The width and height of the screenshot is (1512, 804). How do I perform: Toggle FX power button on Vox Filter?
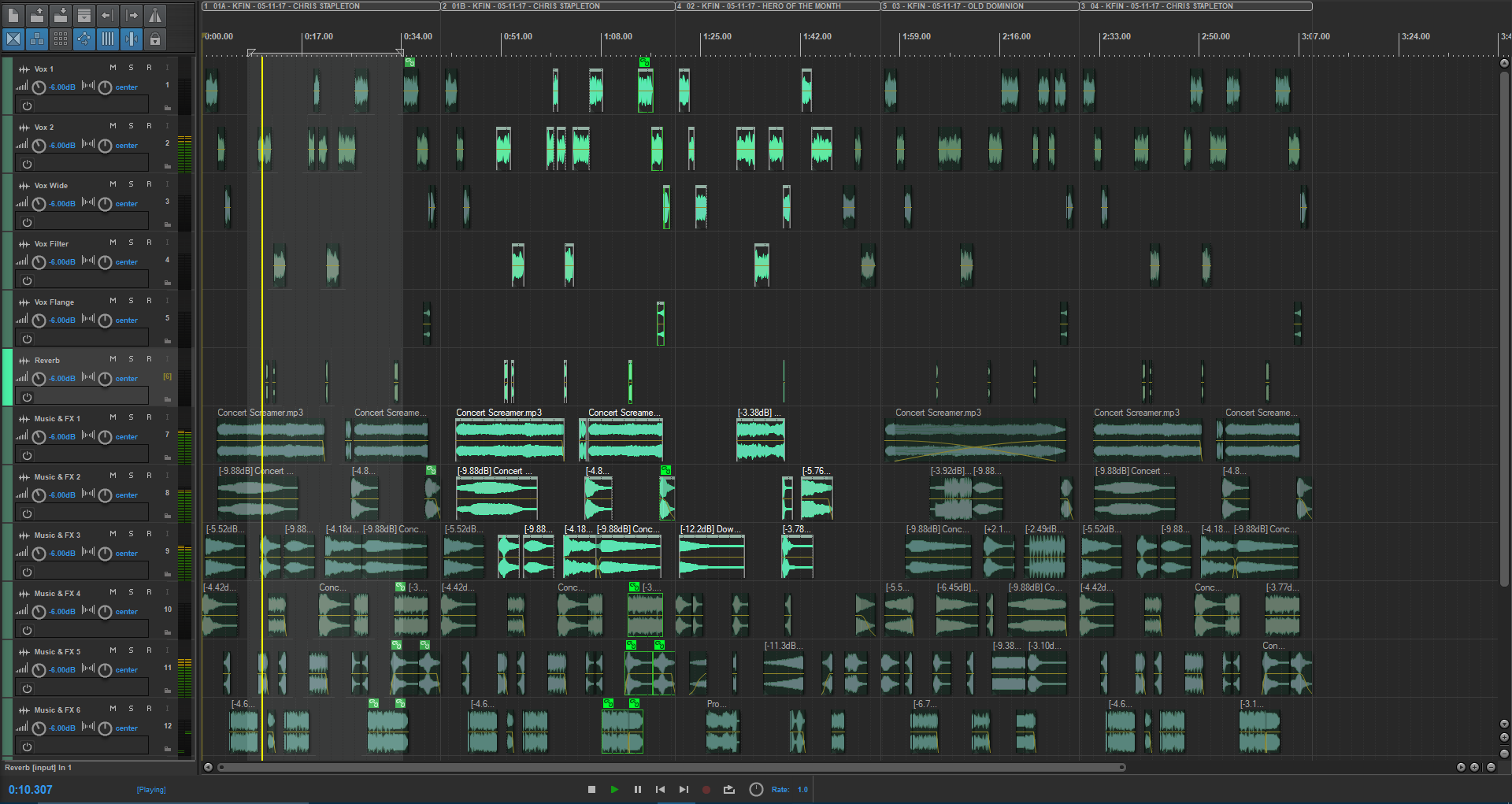(x=27, y=280)
